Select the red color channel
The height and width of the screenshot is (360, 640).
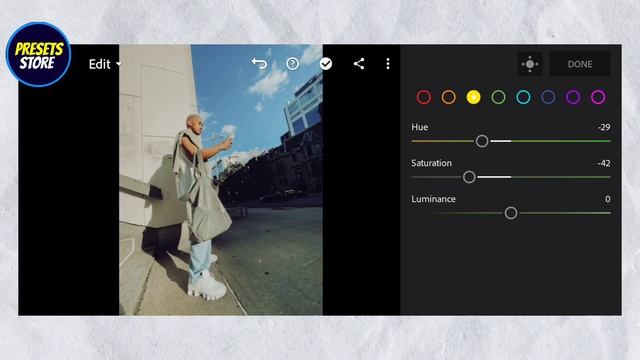pyautogui.click(x=424, y=97)
